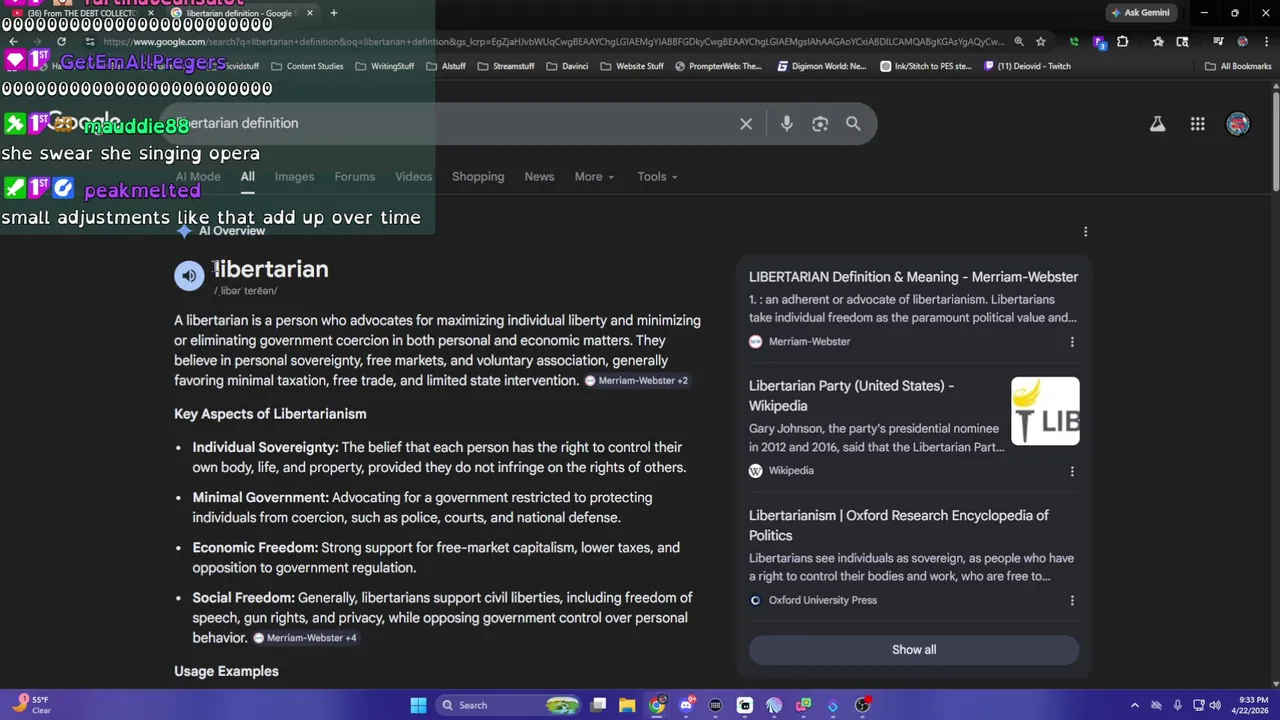Open OBS Studio from the taskbar
Viewport: 1280px width, 720px height.
tap(863, 706)
